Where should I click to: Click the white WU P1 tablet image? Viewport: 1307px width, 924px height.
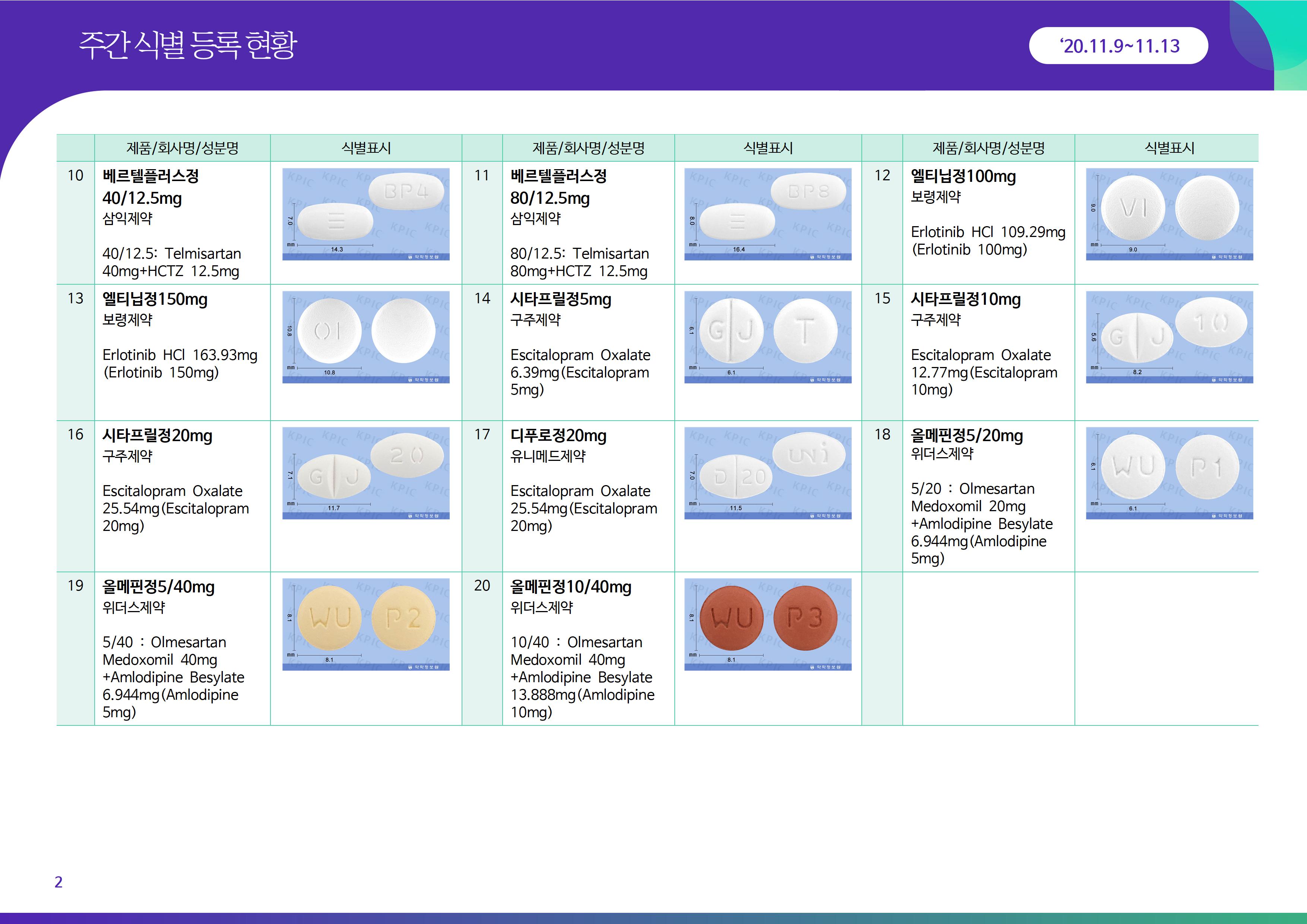(x=1169, y=473)
